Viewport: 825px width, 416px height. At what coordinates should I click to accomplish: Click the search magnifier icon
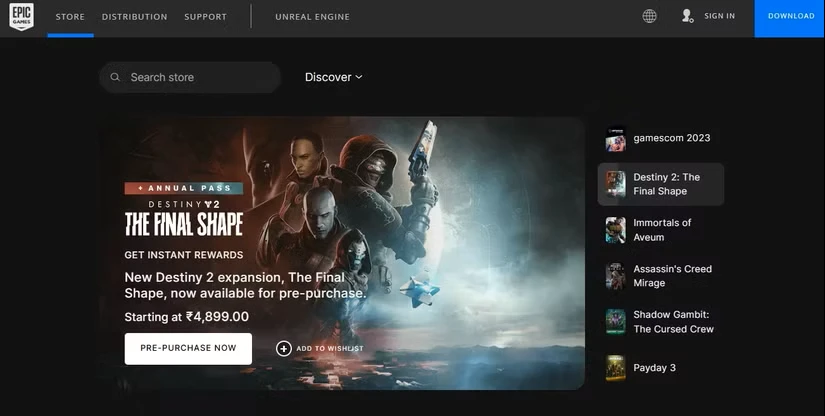(x=115, y=77)
